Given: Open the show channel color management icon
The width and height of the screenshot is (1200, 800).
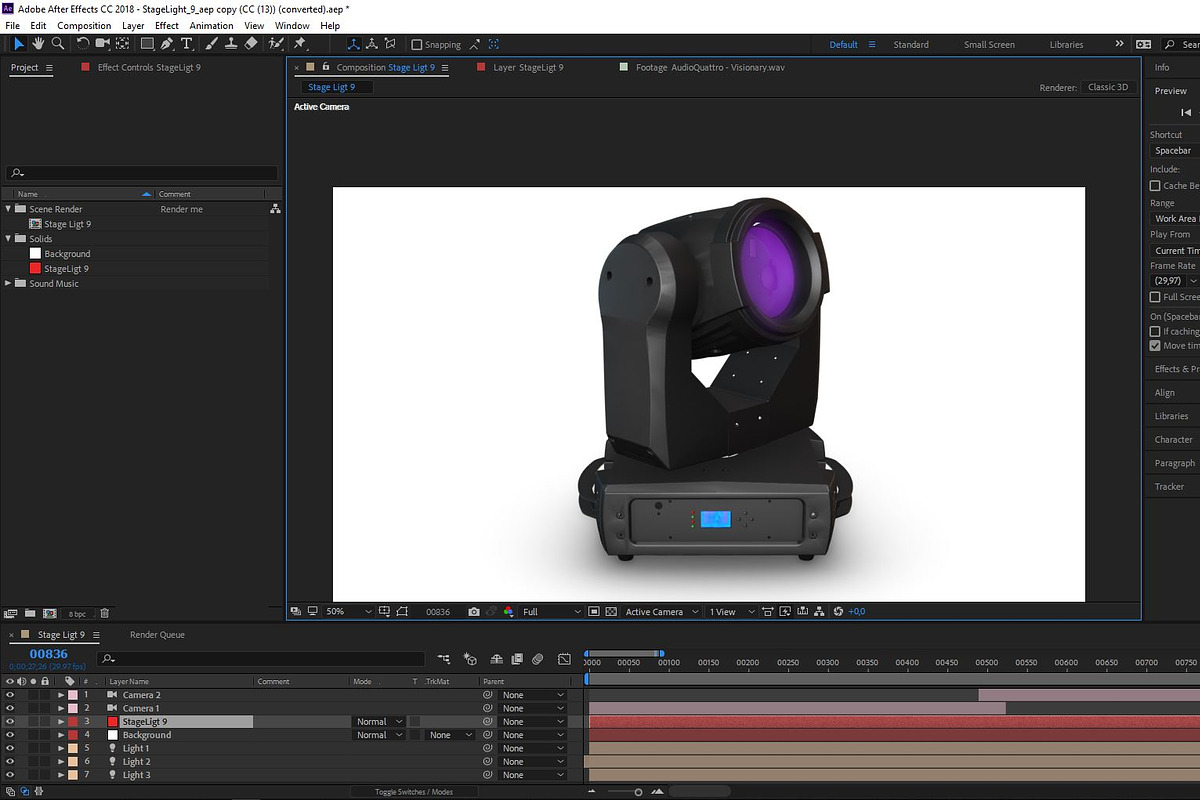Looking at the screenshot, I should click(x=508, y=612).
